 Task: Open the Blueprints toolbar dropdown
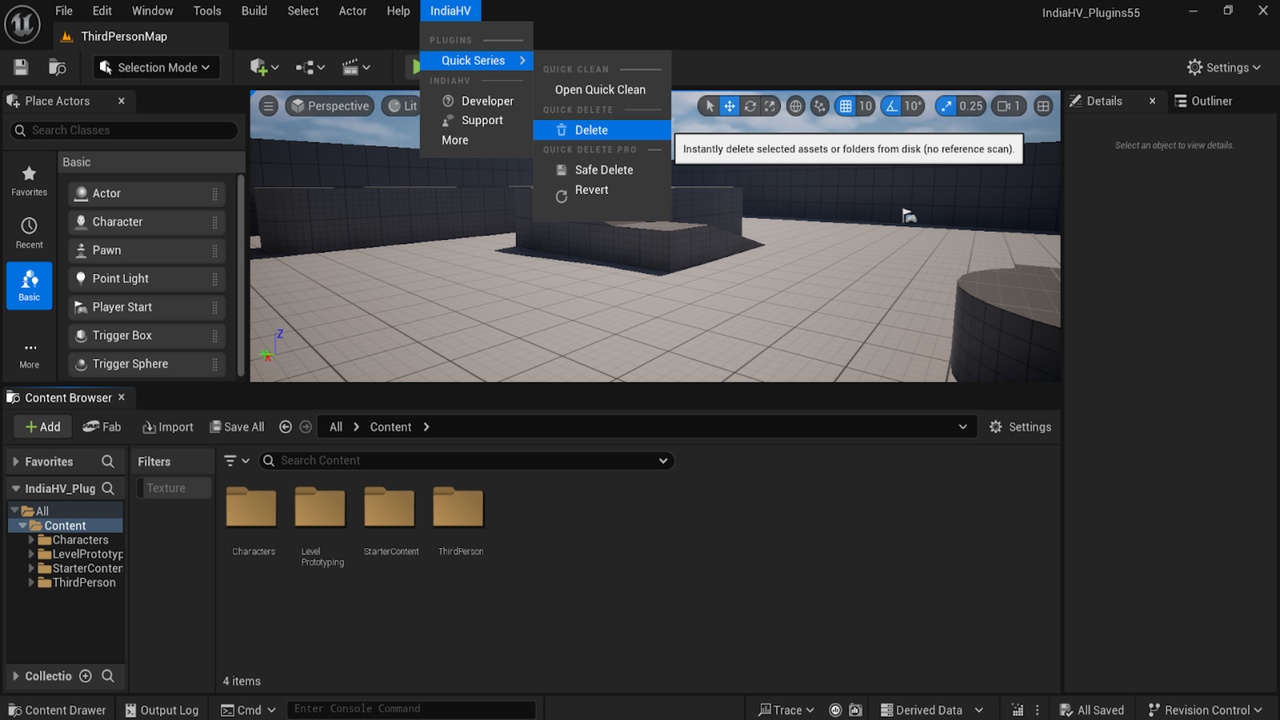(x=311, y=67)
